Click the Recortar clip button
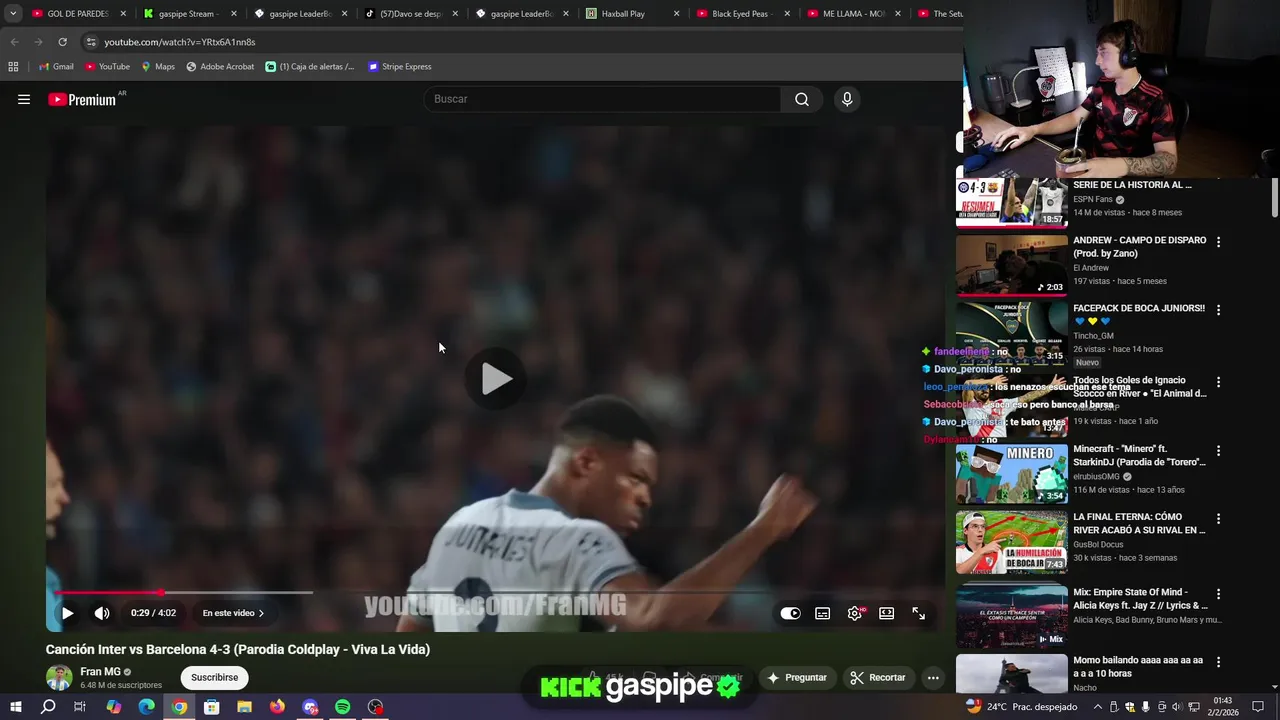This screenshot has width=1280, height=720. 878,677
